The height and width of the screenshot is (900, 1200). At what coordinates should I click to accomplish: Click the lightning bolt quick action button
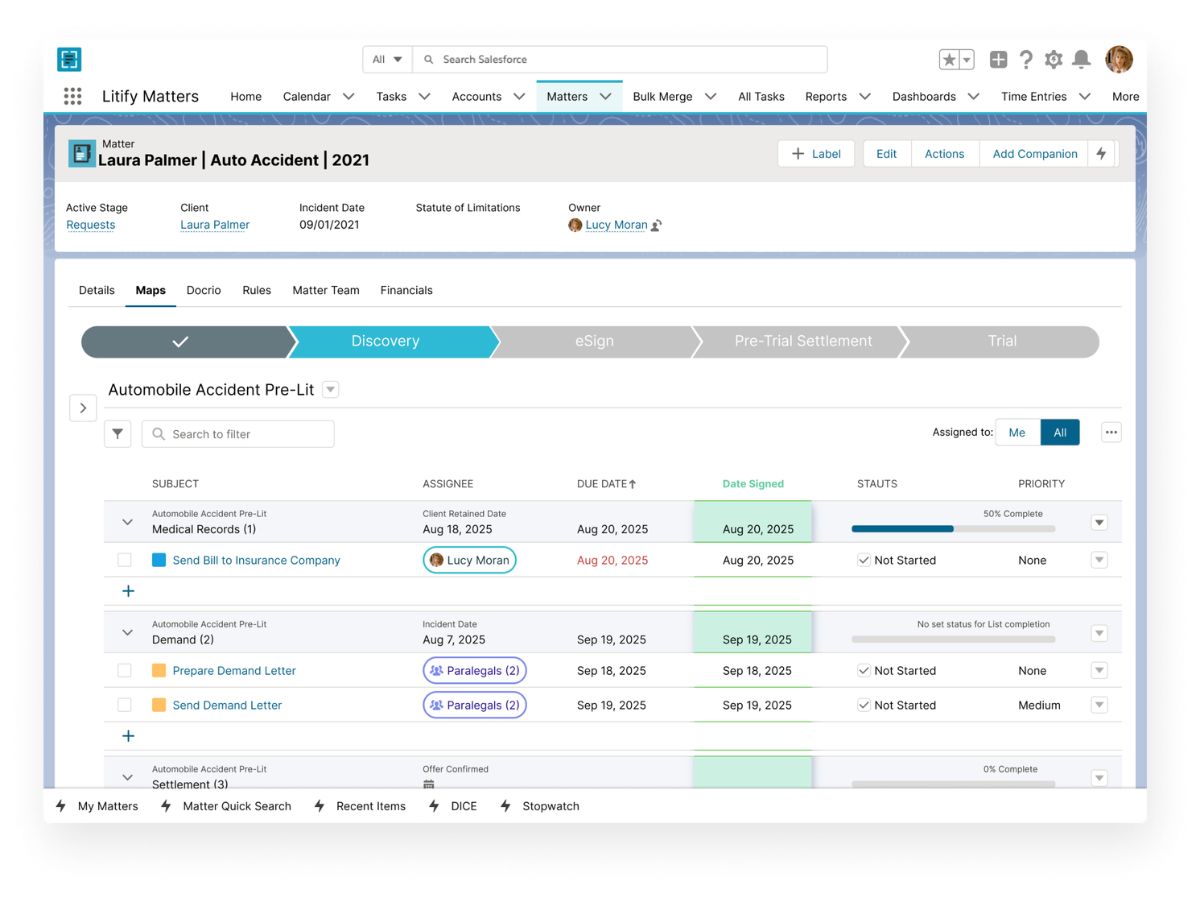click(x=1101, y=154)
